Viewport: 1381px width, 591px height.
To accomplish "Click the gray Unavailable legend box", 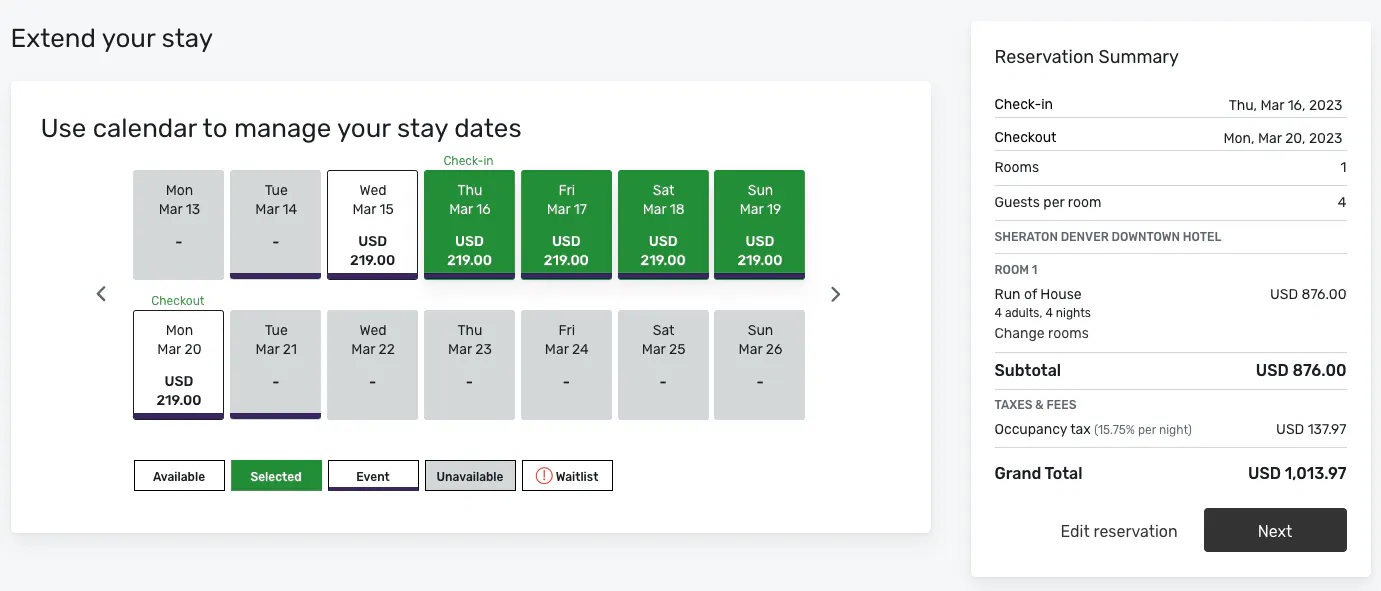I will (x=470, y=476).
